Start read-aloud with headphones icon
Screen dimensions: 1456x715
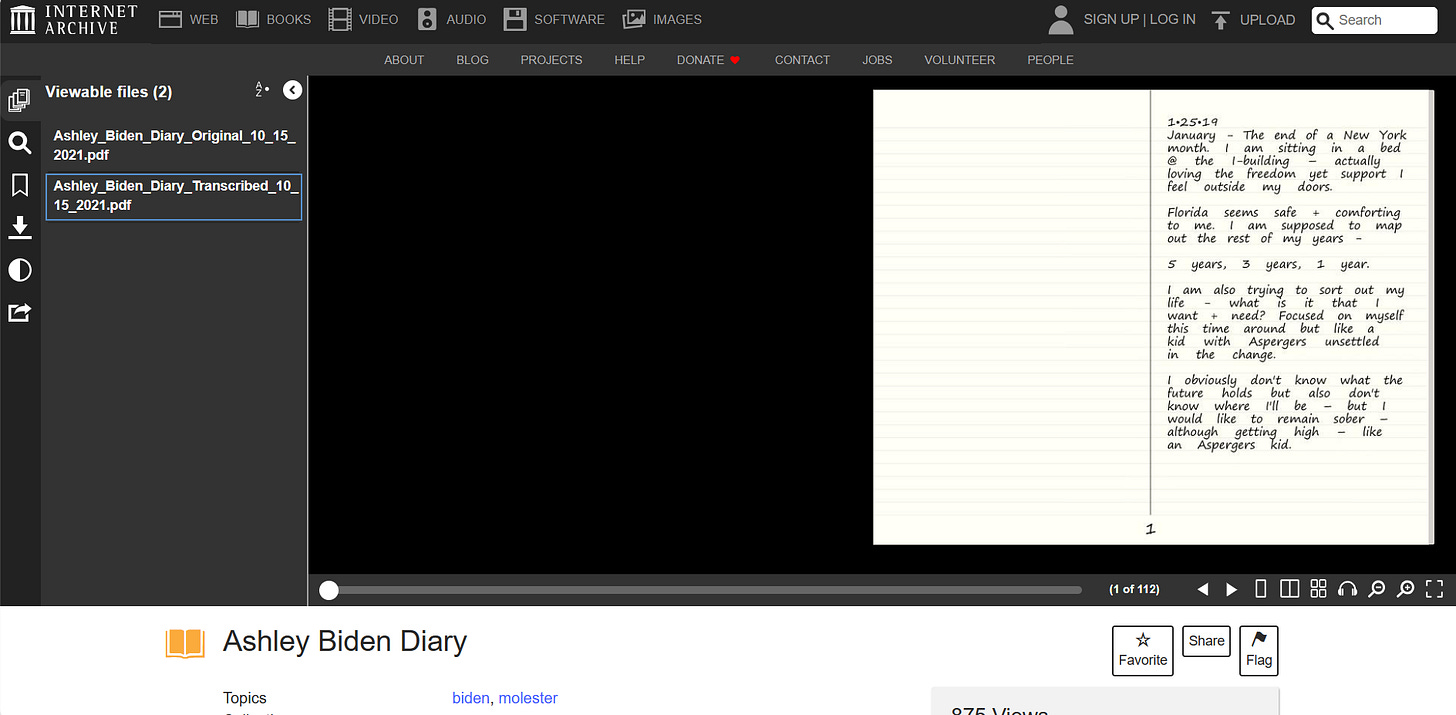pos(1347,589)
